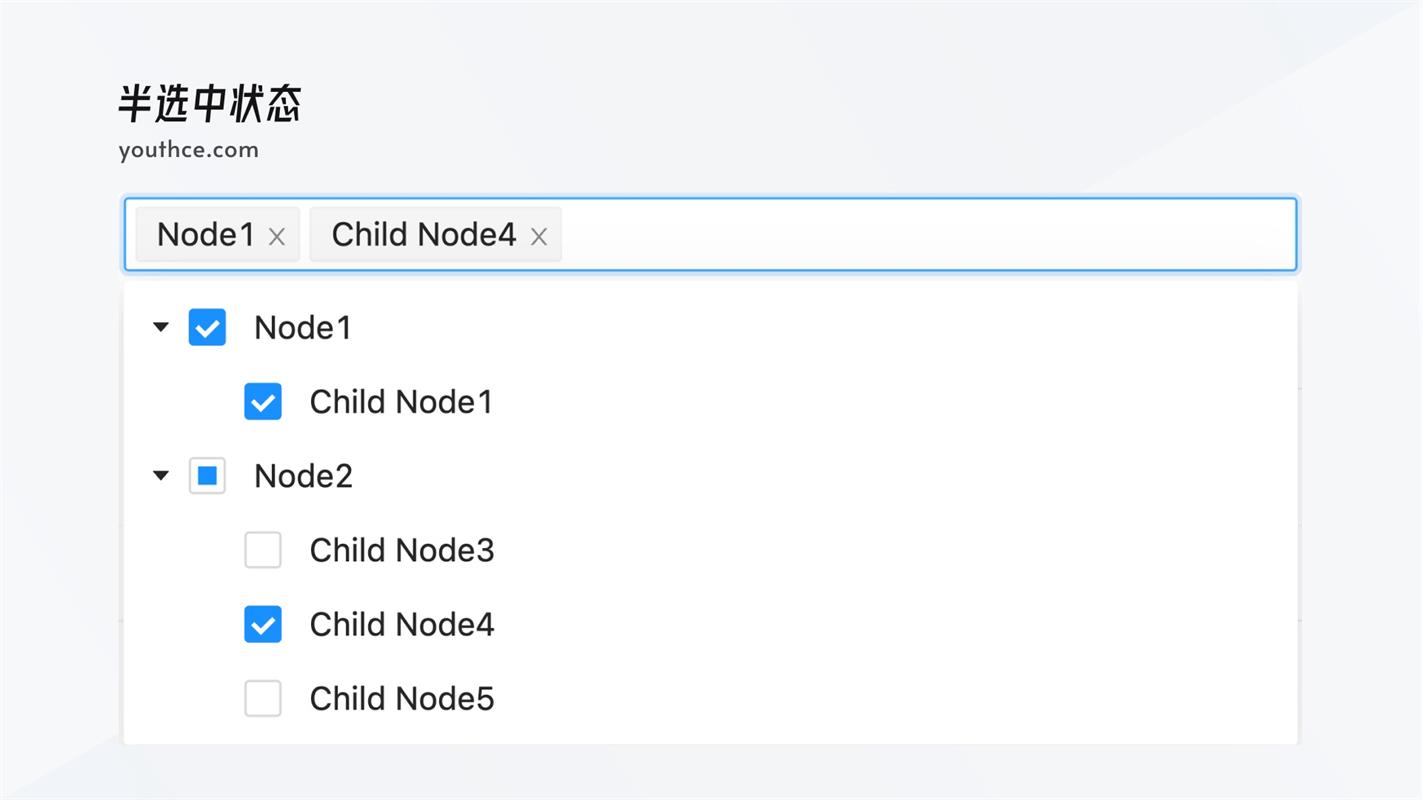Uncheck the Child Node1 checkbox
The image size is (1422, 800).
pyautogui.click(x=263, y=402)
